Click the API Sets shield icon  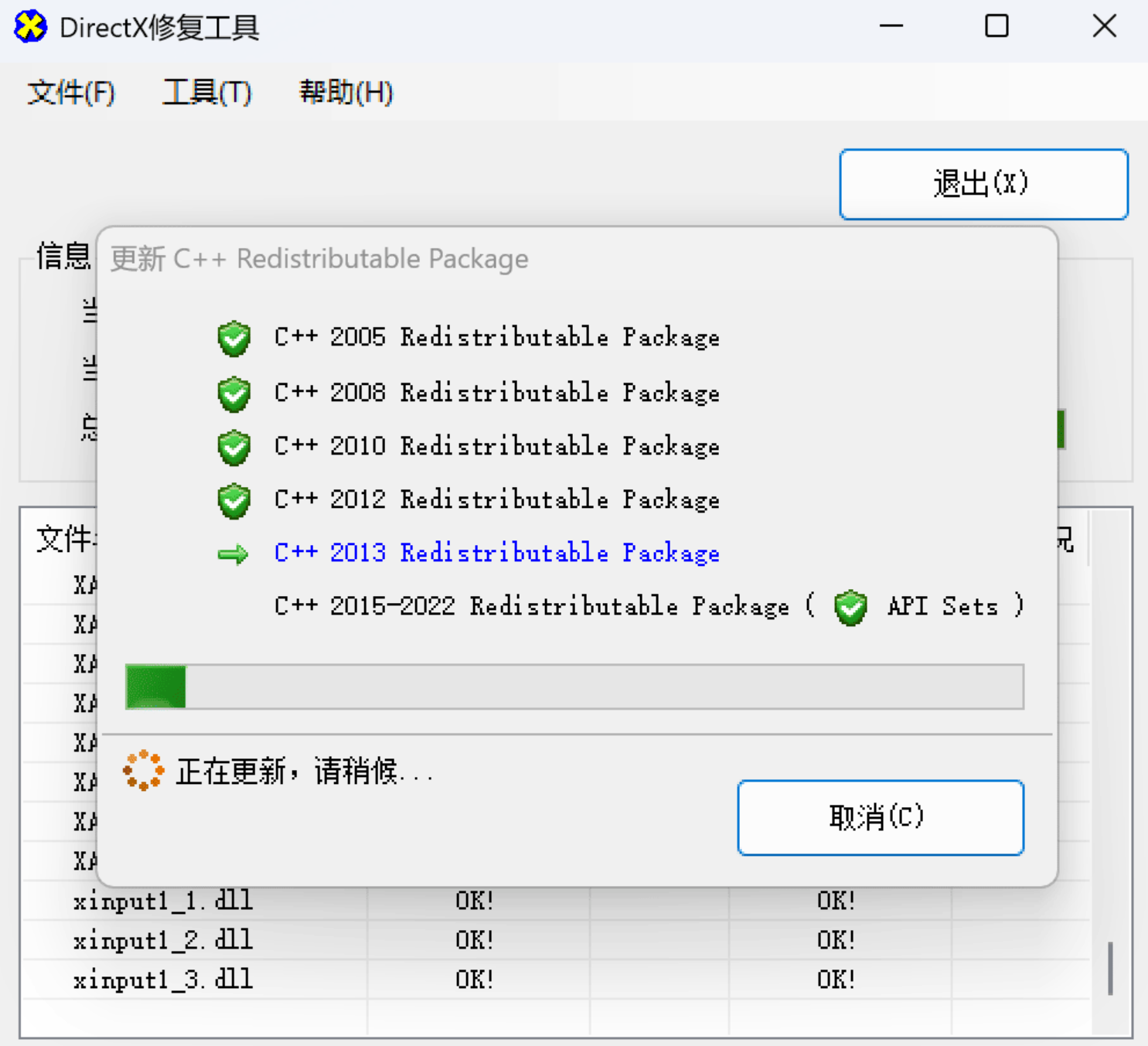tap(850, 608)
